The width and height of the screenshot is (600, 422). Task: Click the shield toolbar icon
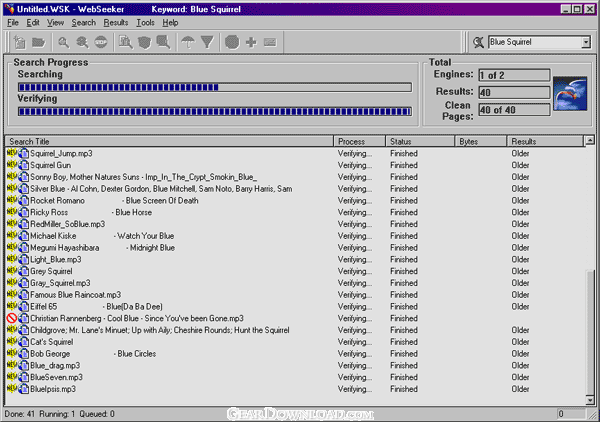[x=144, y=42]
